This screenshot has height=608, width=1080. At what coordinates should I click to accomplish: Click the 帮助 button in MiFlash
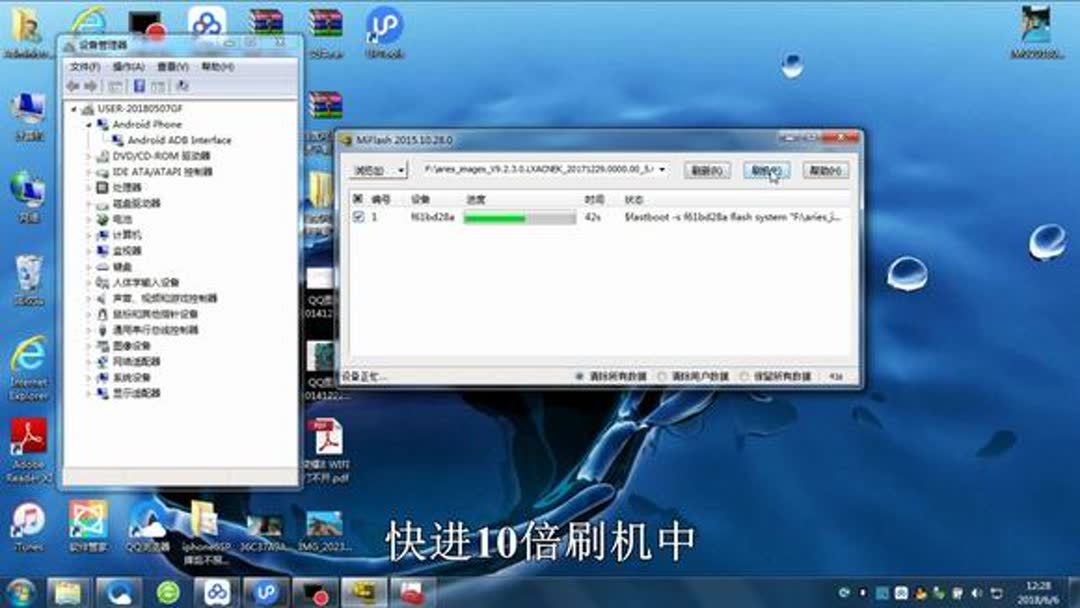[x=827, y=170]
